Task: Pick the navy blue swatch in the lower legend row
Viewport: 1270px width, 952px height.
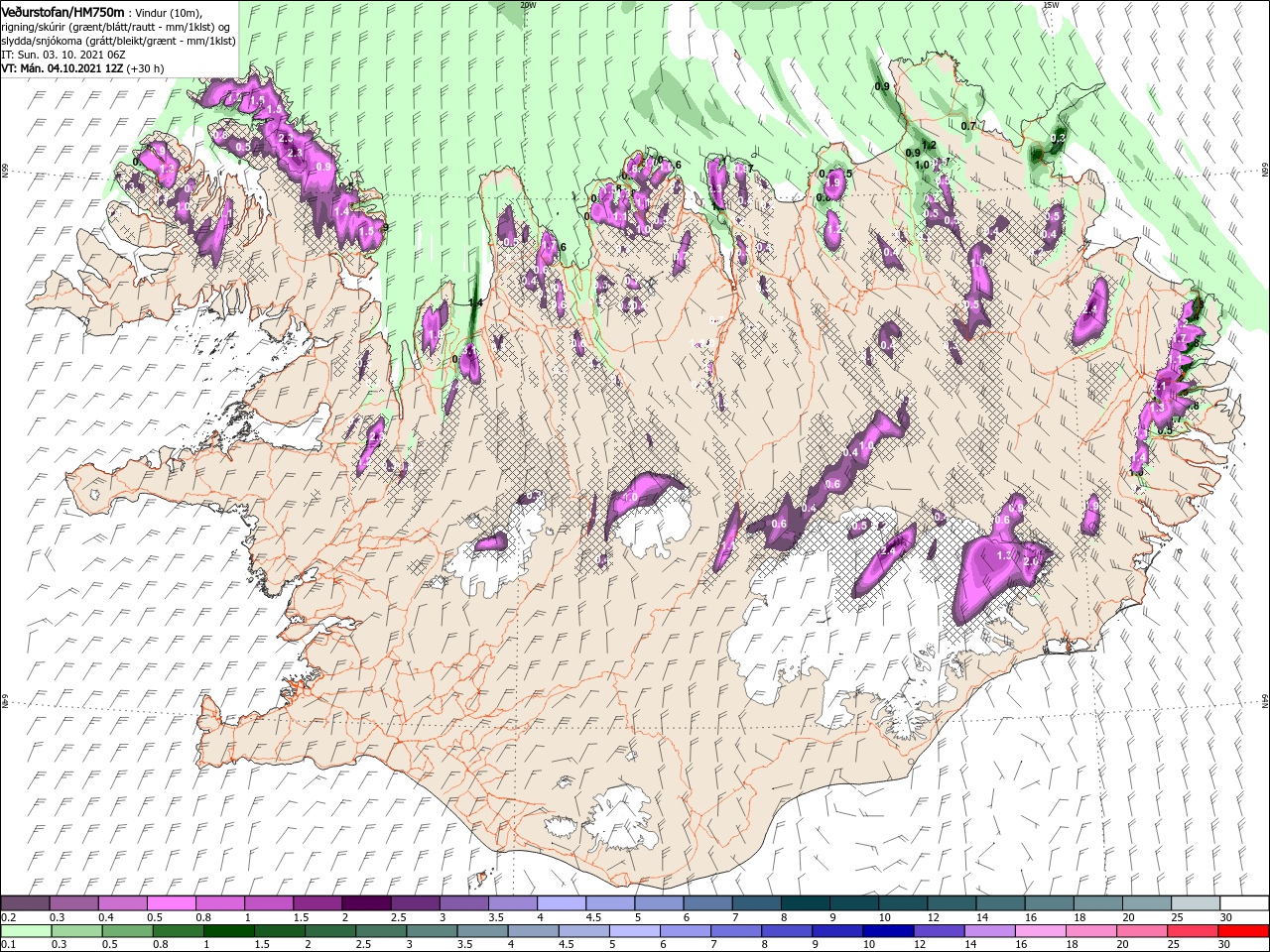Action: (888, 931)
